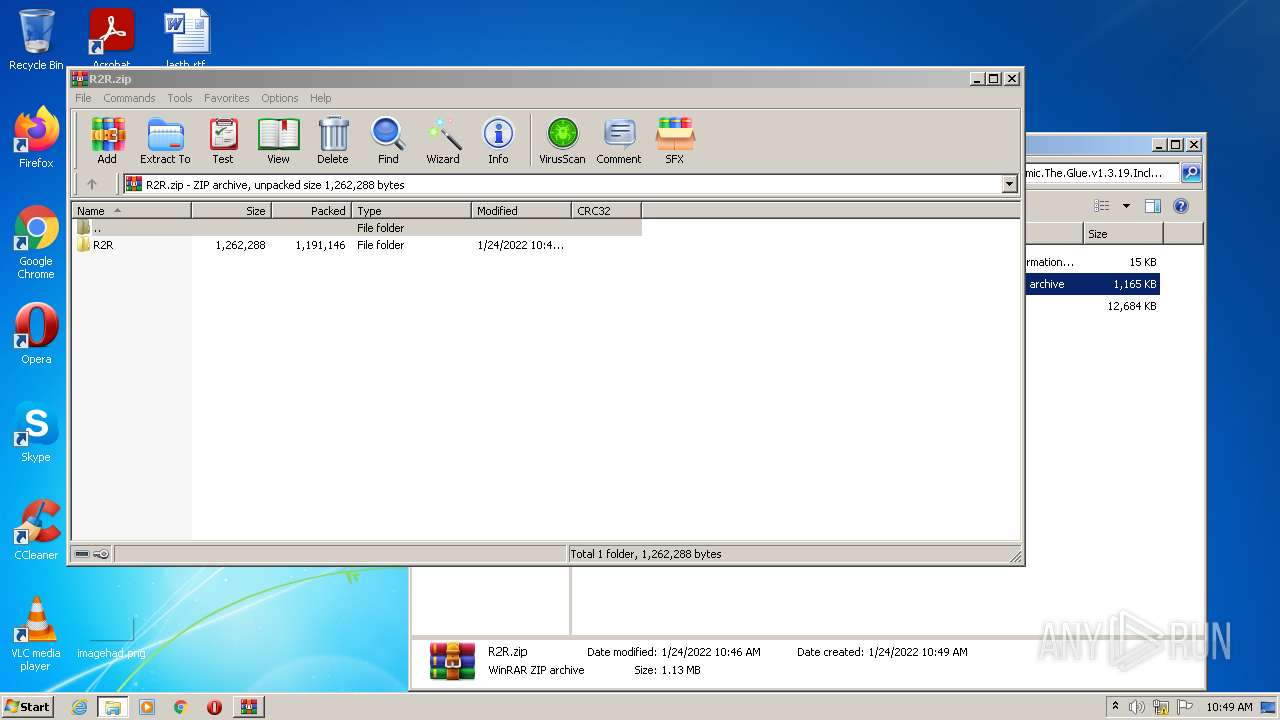Open Internet Explorer from taskbar
This screenshot has width=1280, height=720.
tap(79, 707)
